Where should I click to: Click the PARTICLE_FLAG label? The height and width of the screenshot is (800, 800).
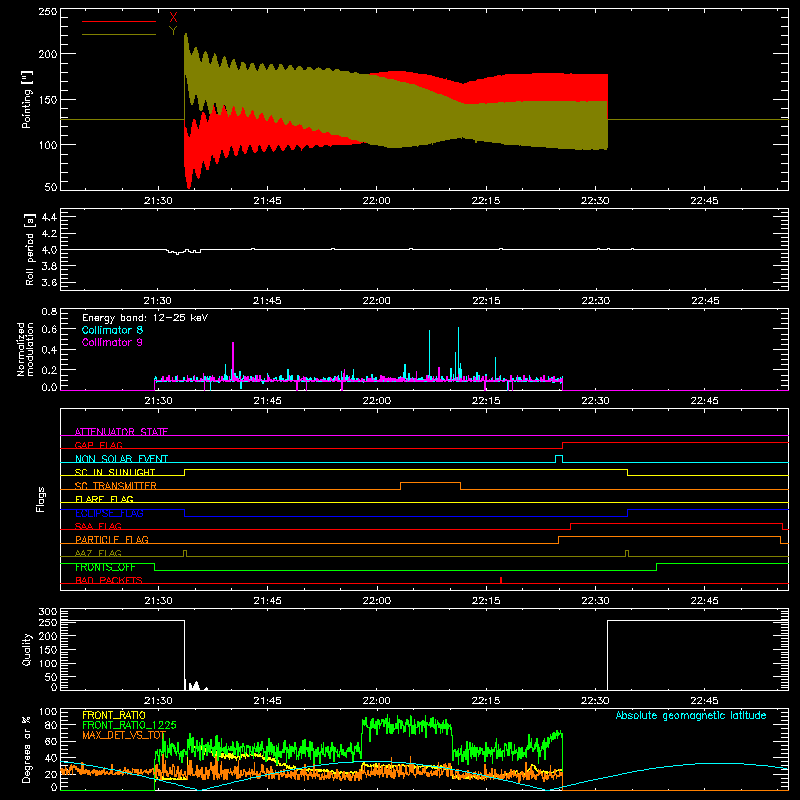click(112, 539)
